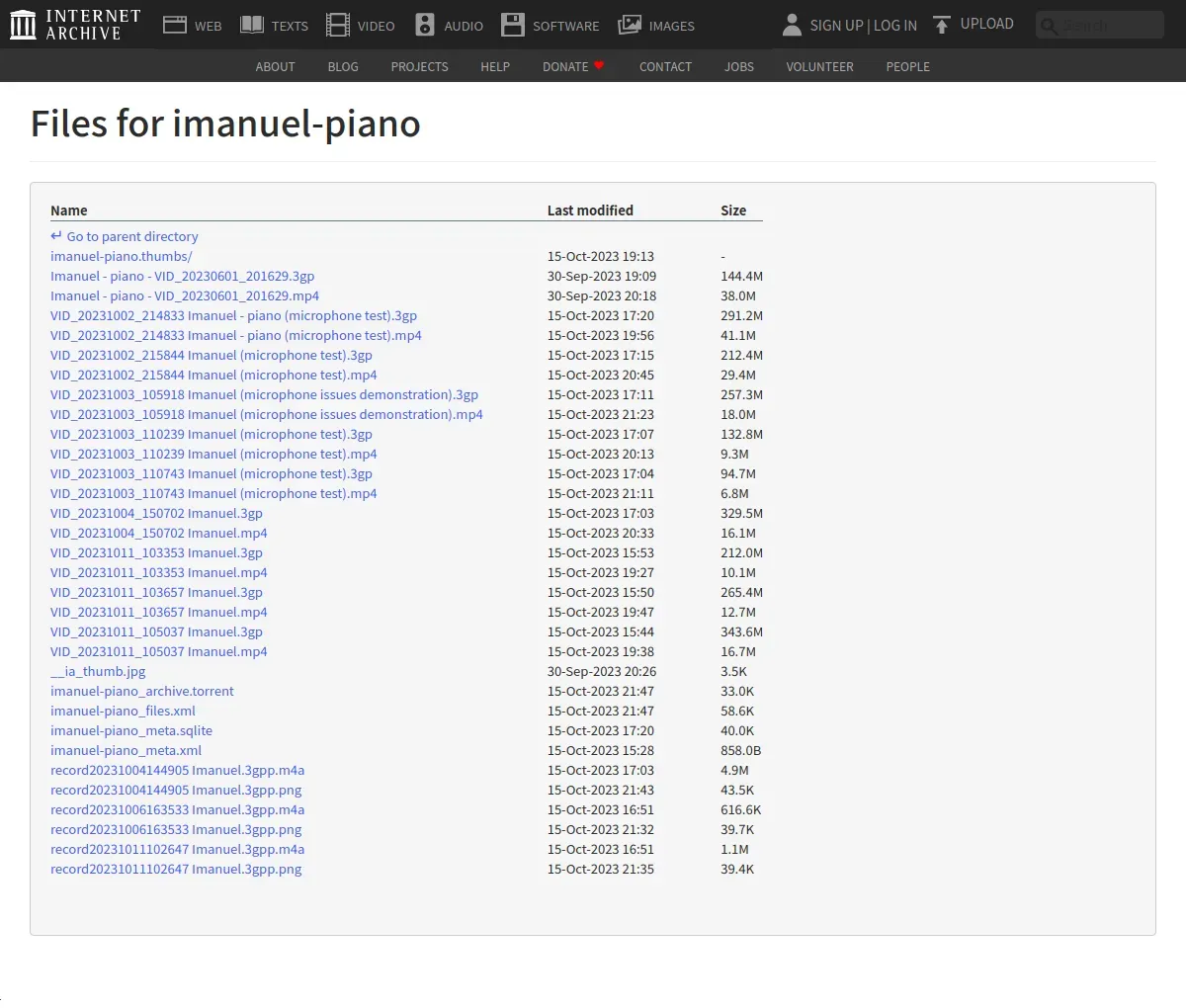Image resolution: width=1186 pixels, height=1008 pixels.
Task: Open record20231006163533 Imanuel.3gpp.png
Action: pos(176,829)
